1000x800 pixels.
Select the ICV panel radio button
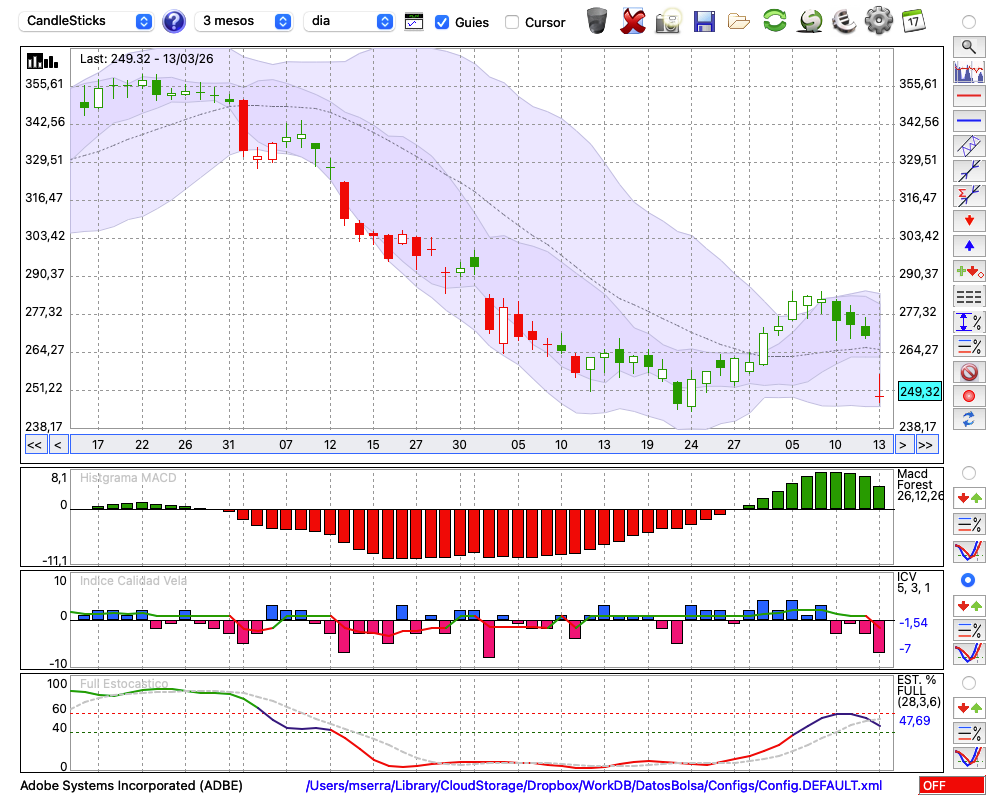click(968, 580)
